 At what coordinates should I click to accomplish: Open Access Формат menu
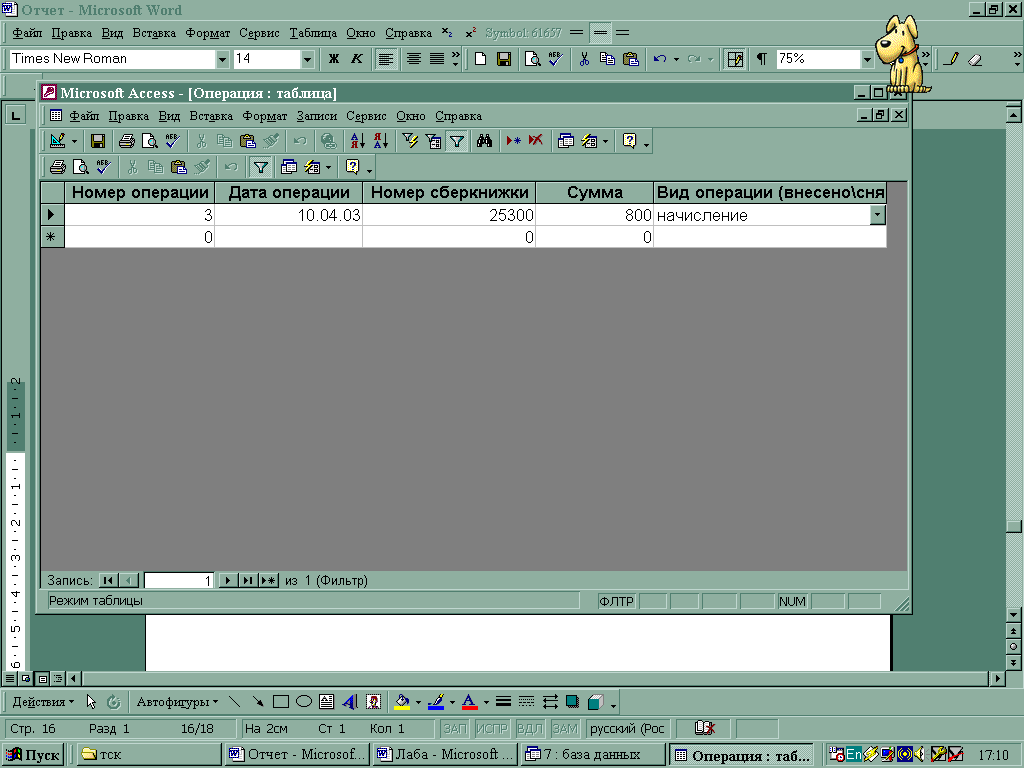click(x=264, y=116)
